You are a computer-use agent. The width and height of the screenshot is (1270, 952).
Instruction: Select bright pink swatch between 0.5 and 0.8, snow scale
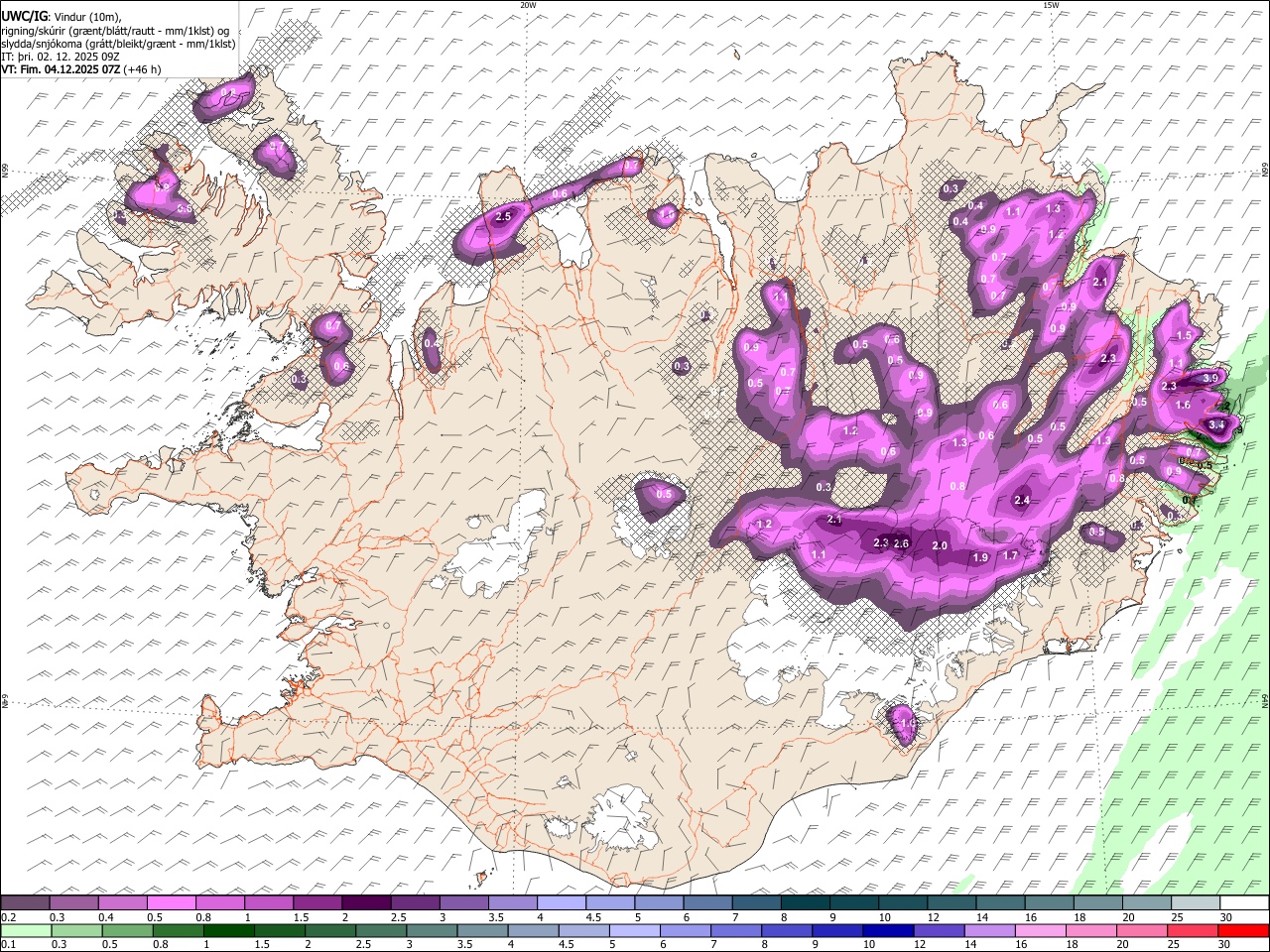[x=172, y=903]
